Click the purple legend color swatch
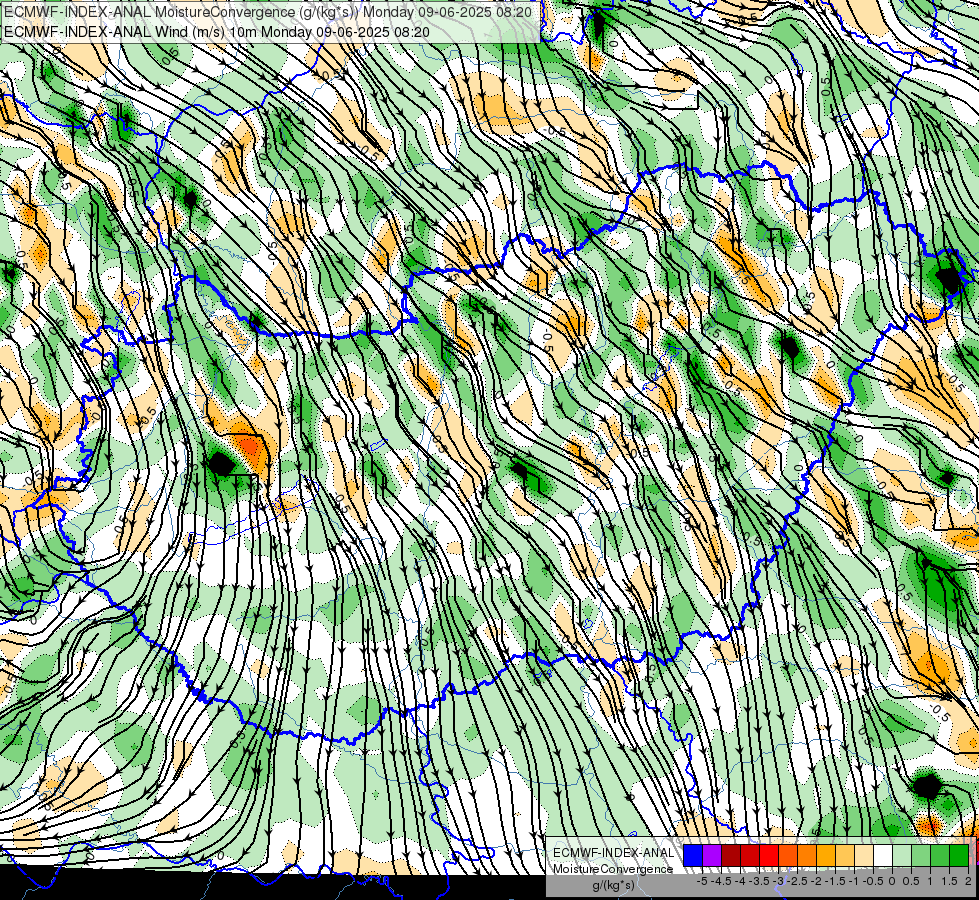The height and width of the screenshot is (900, 979). coord(712,856)
